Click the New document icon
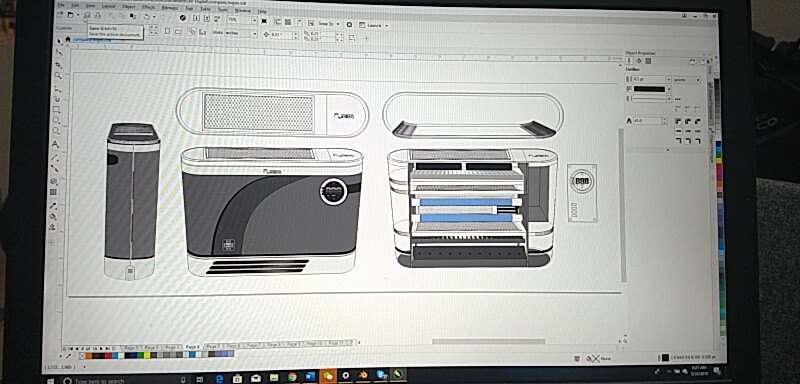The width and height of the screenshot is (800, 384). click(x=60, y=15)
